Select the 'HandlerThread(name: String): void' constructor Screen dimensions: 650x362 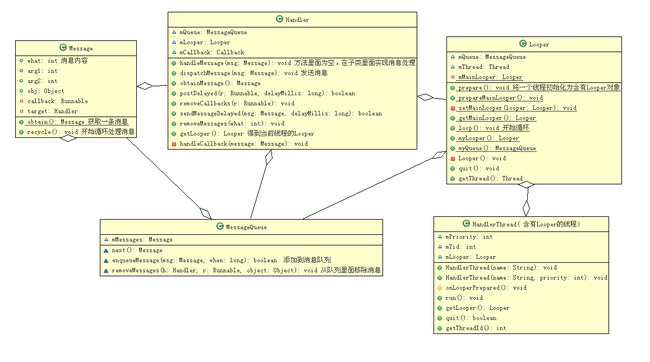[501, 267]
